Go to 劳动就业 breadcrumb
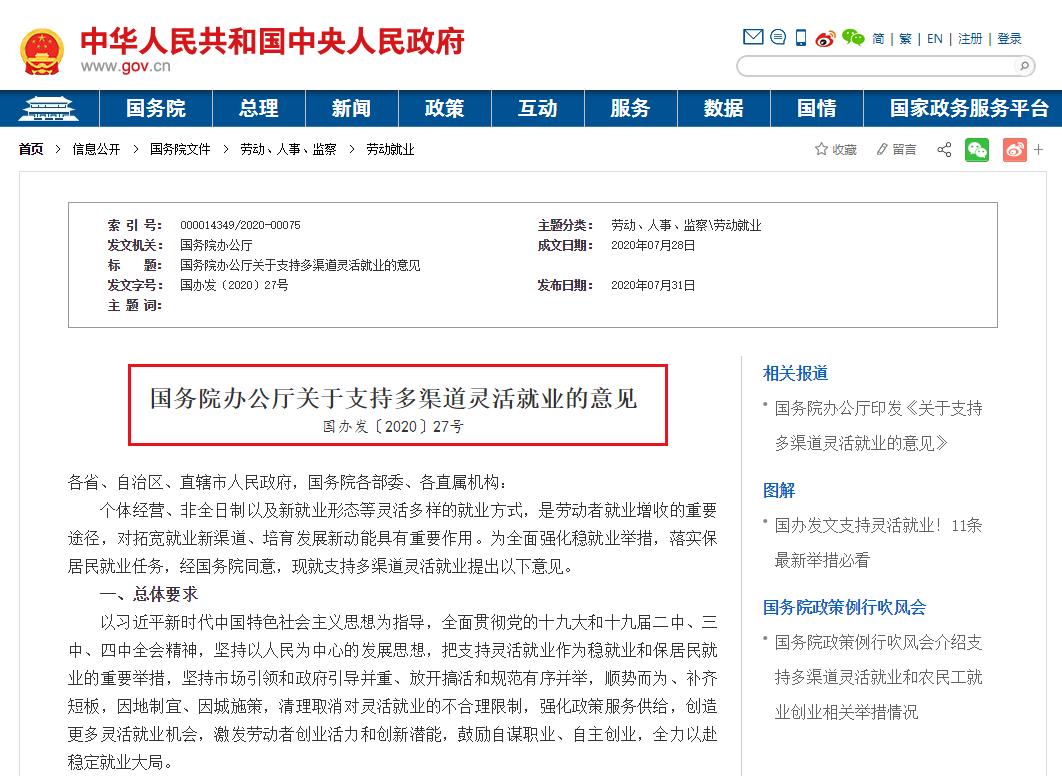1062x776 pixels. (390, 149)
